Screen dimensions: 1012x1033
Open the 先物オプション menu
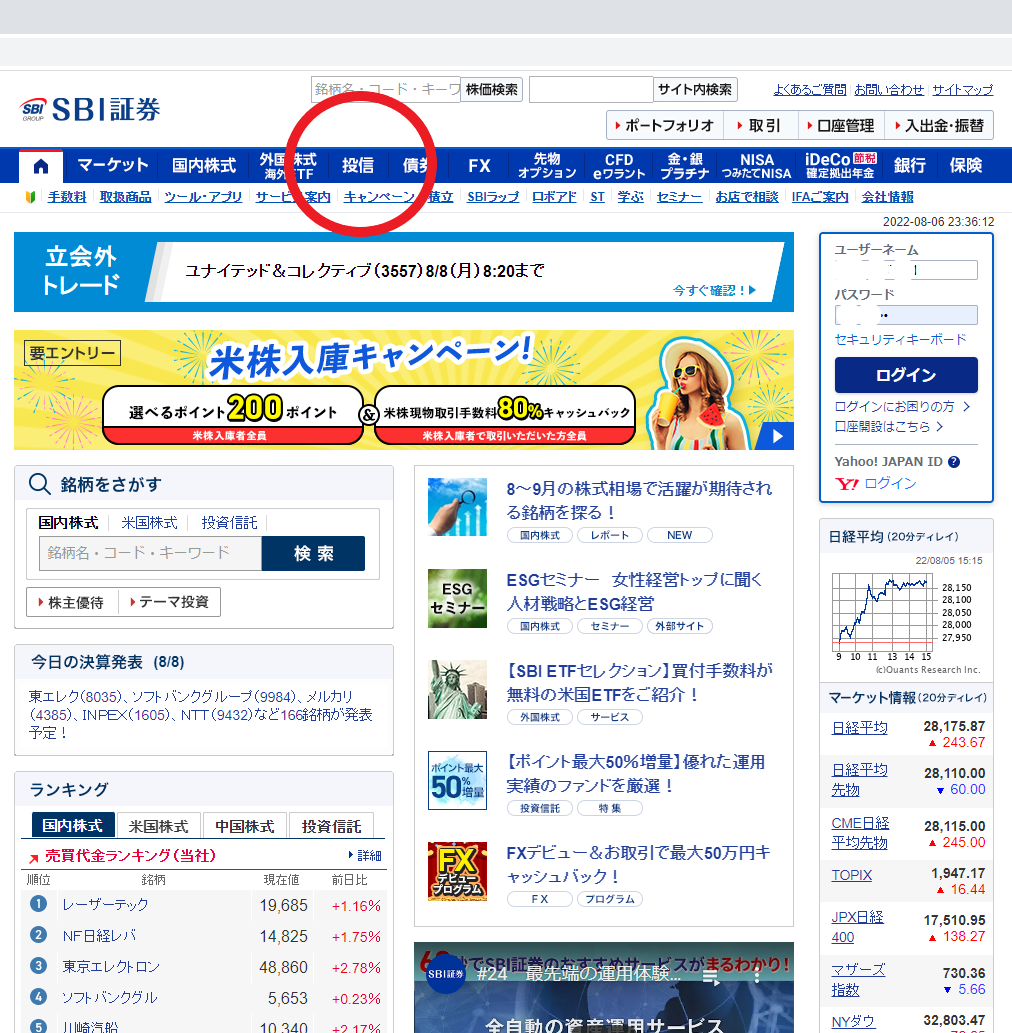(x=547, y=165)
